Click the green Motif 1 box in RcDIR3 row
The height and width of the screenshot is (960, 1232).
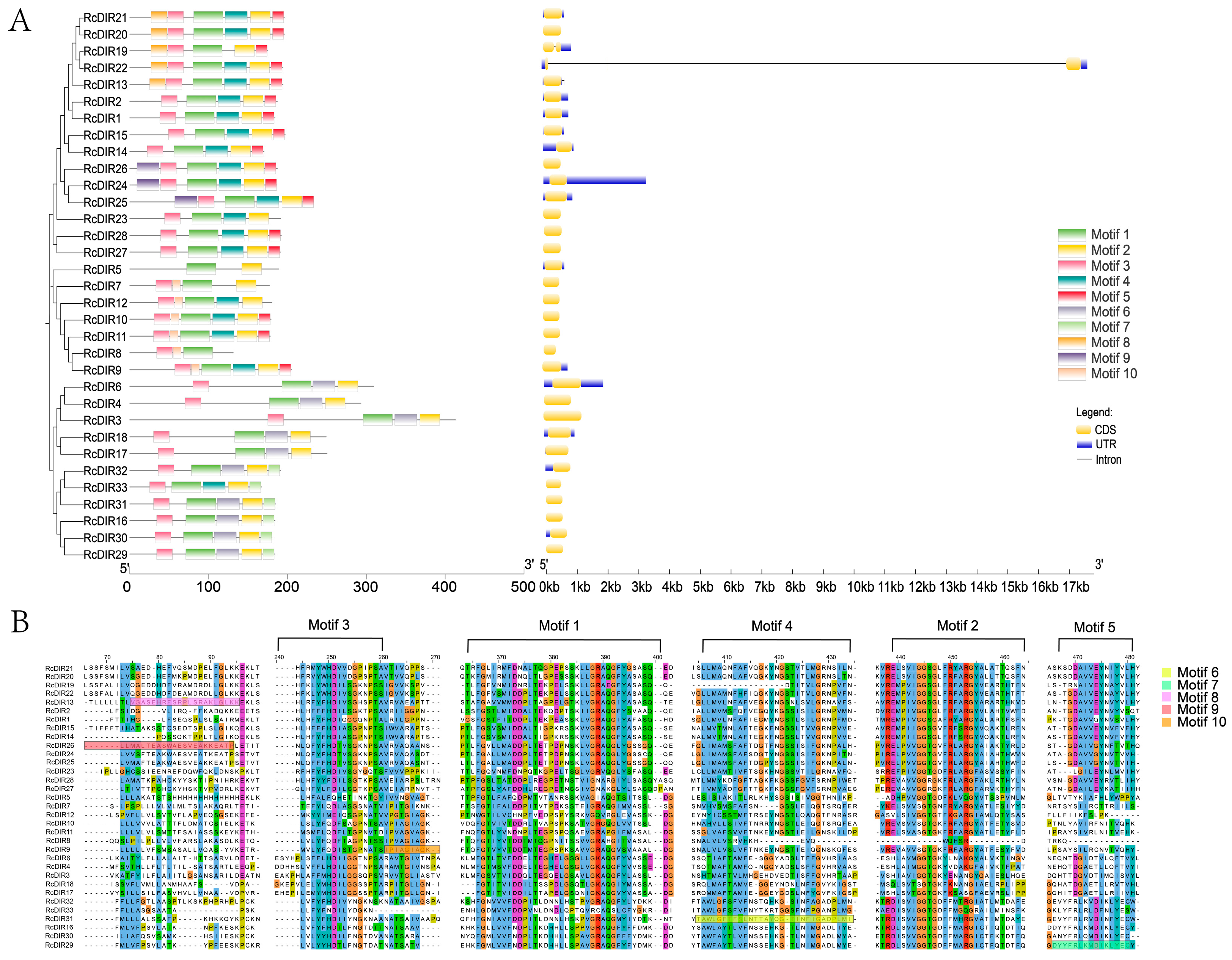(x=377, y=420)
